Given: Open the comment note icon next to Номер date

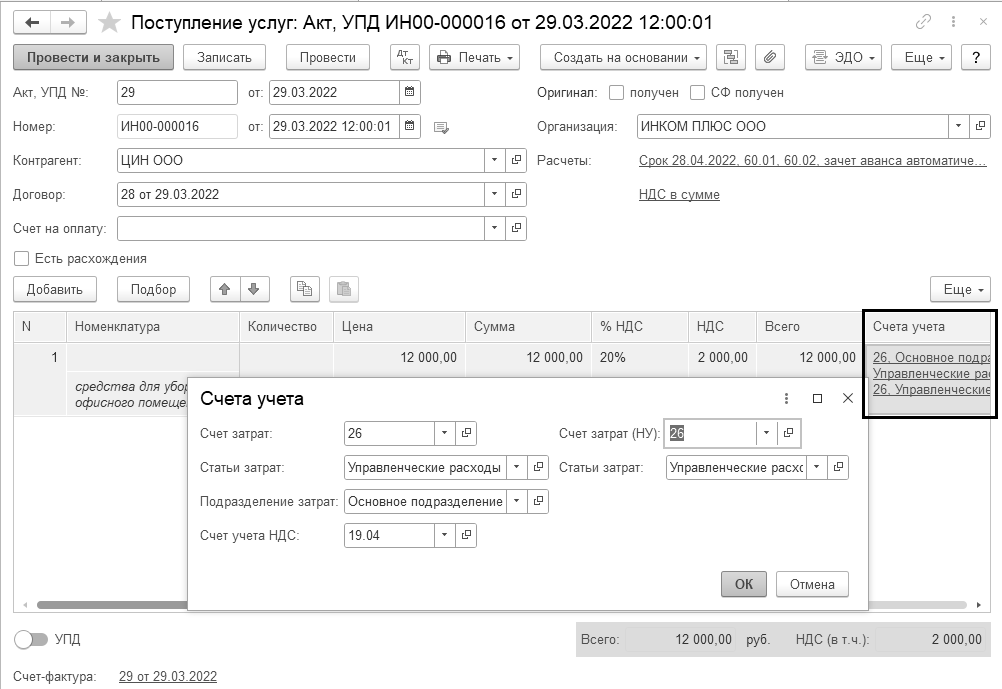Looking at the screenshot, I should [x=441, y=127].
